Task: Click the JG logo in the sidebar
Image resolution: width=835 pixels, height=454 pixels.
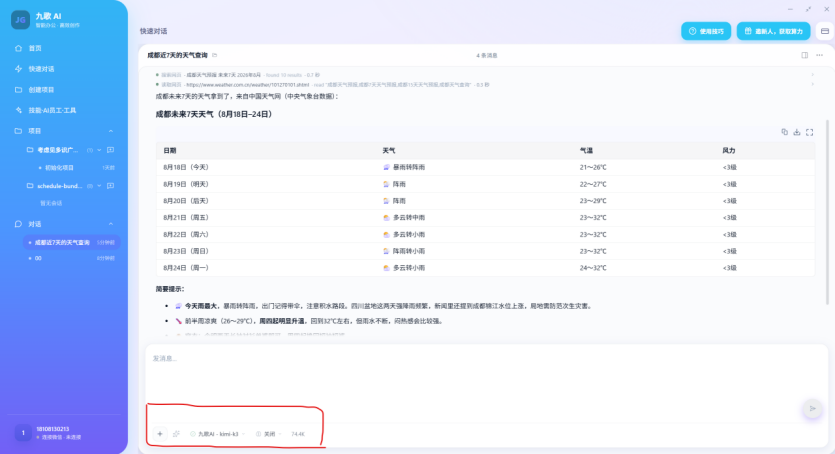Action: pyautogui.click(x=21, y=20)
